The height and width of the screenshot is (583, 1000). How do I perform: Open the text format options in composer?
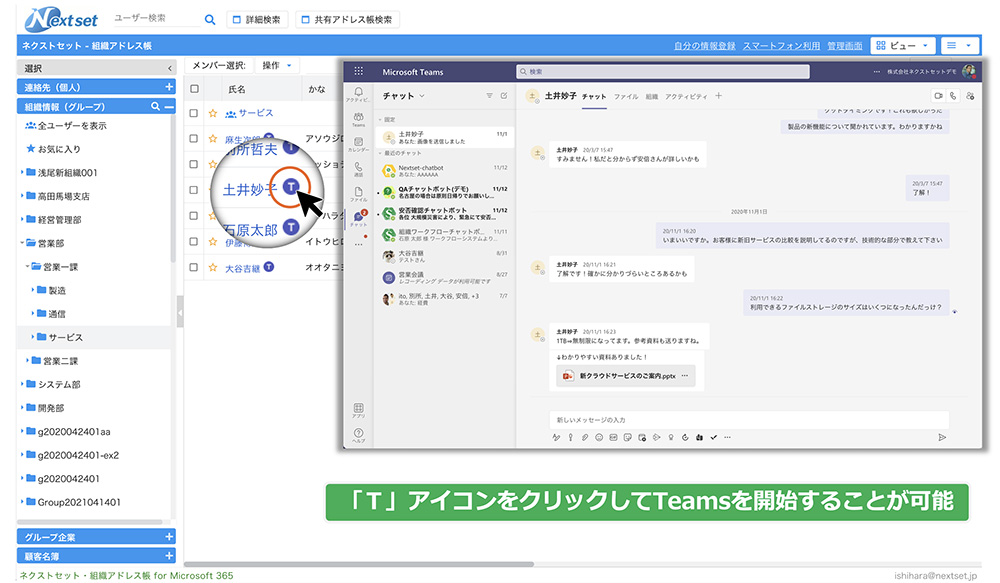(556, 437)
